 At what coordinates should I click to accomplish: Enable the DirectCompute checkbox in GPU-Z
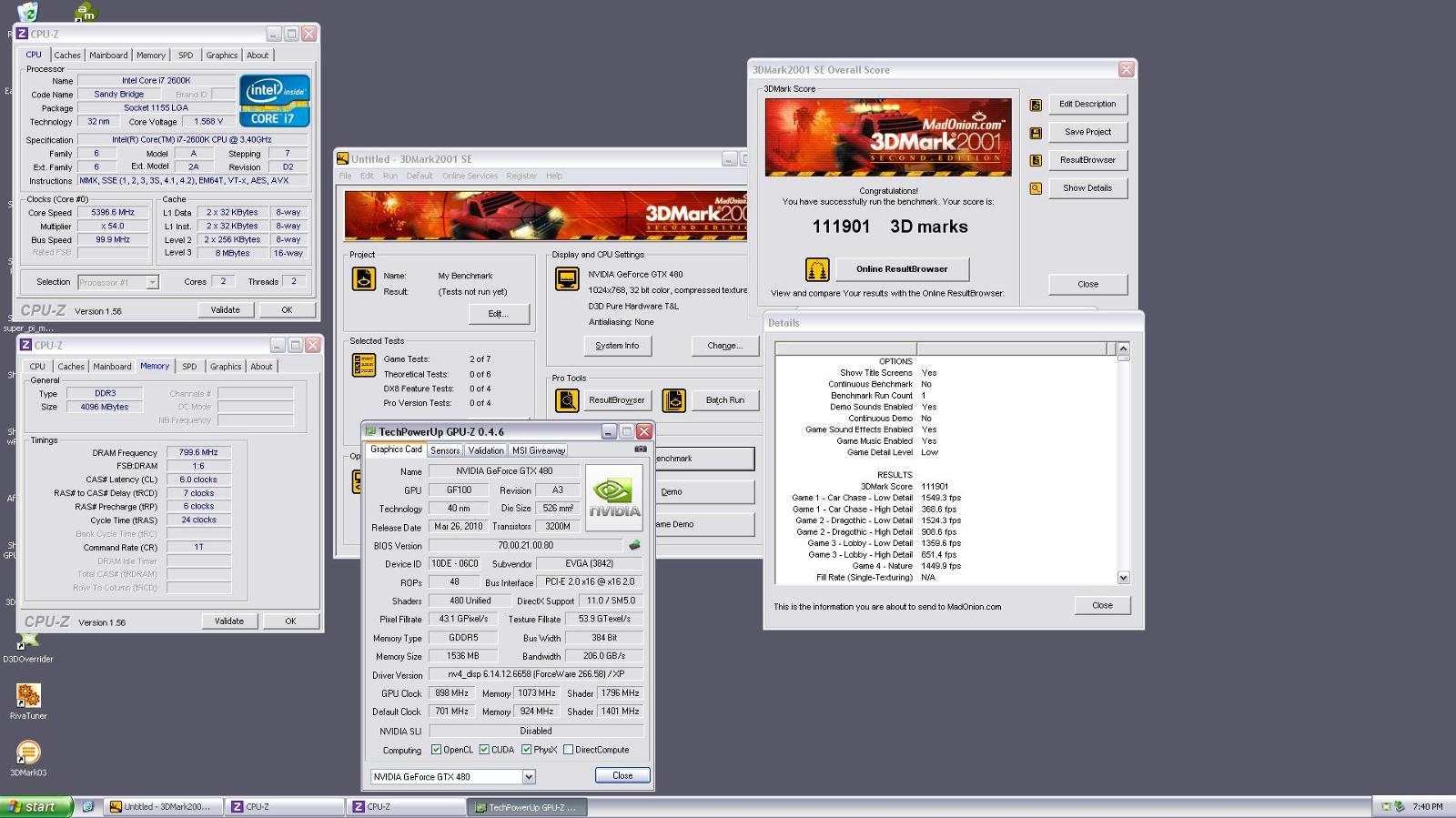click(x=568, y=751)
